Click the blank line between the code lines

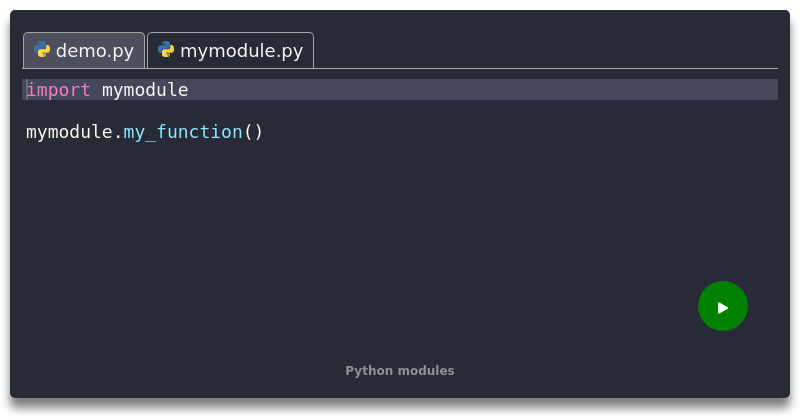click(300, 111)
